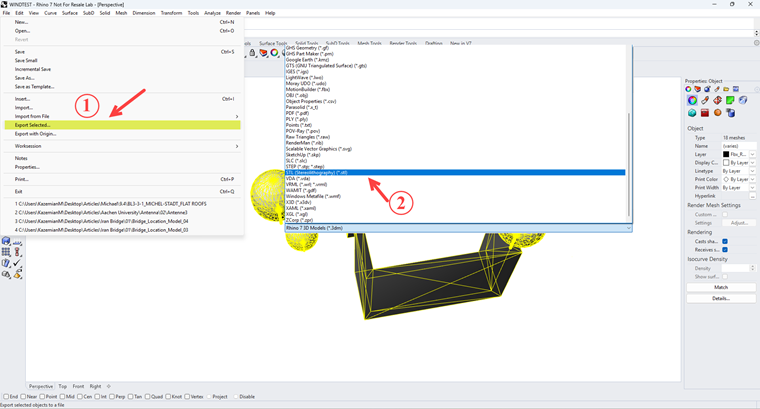Click the Match button
760x409 pixels.
click(x=721, y=287)
